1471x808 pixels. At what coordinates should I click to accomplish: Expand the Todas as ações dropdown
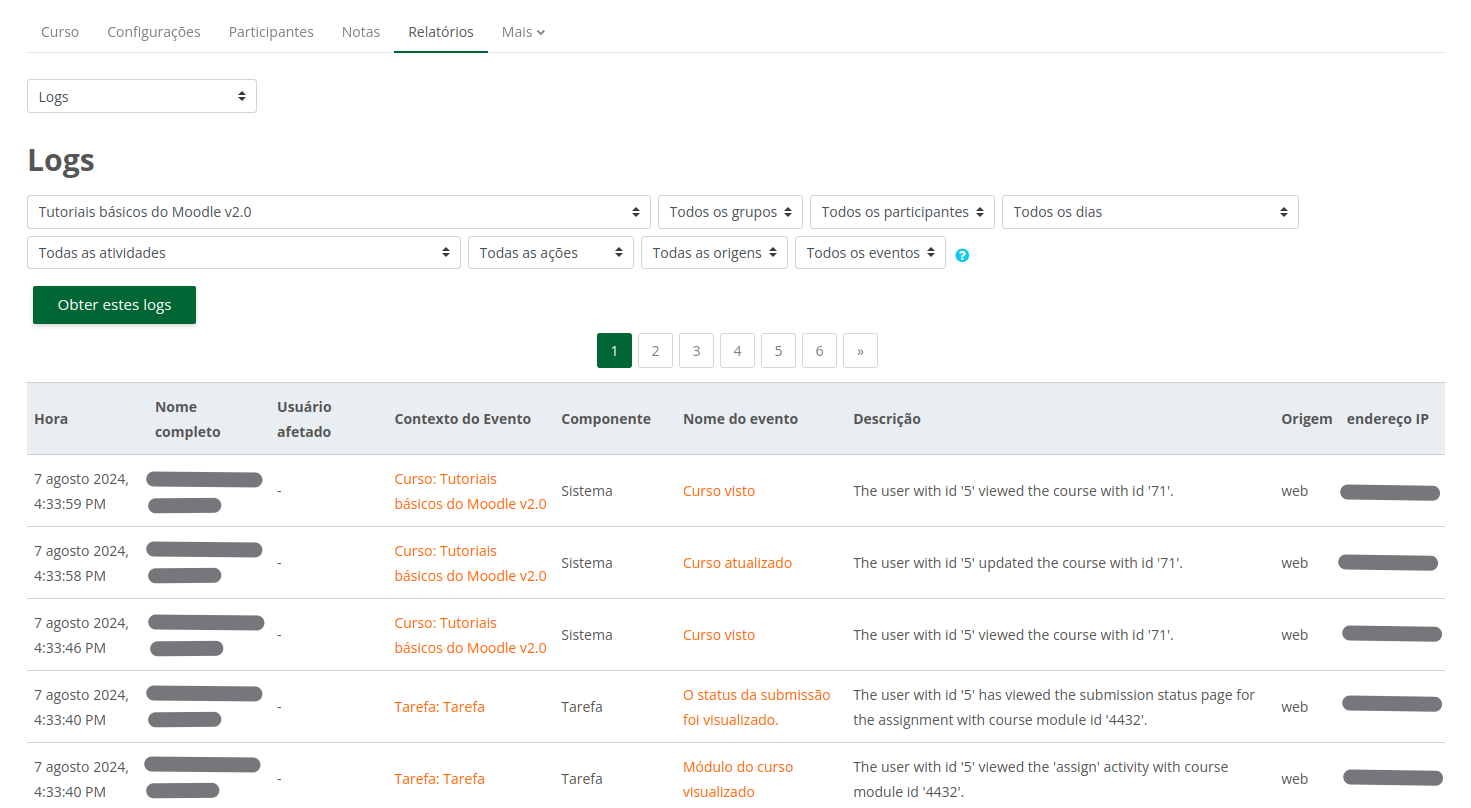click(x=550, y=253)
